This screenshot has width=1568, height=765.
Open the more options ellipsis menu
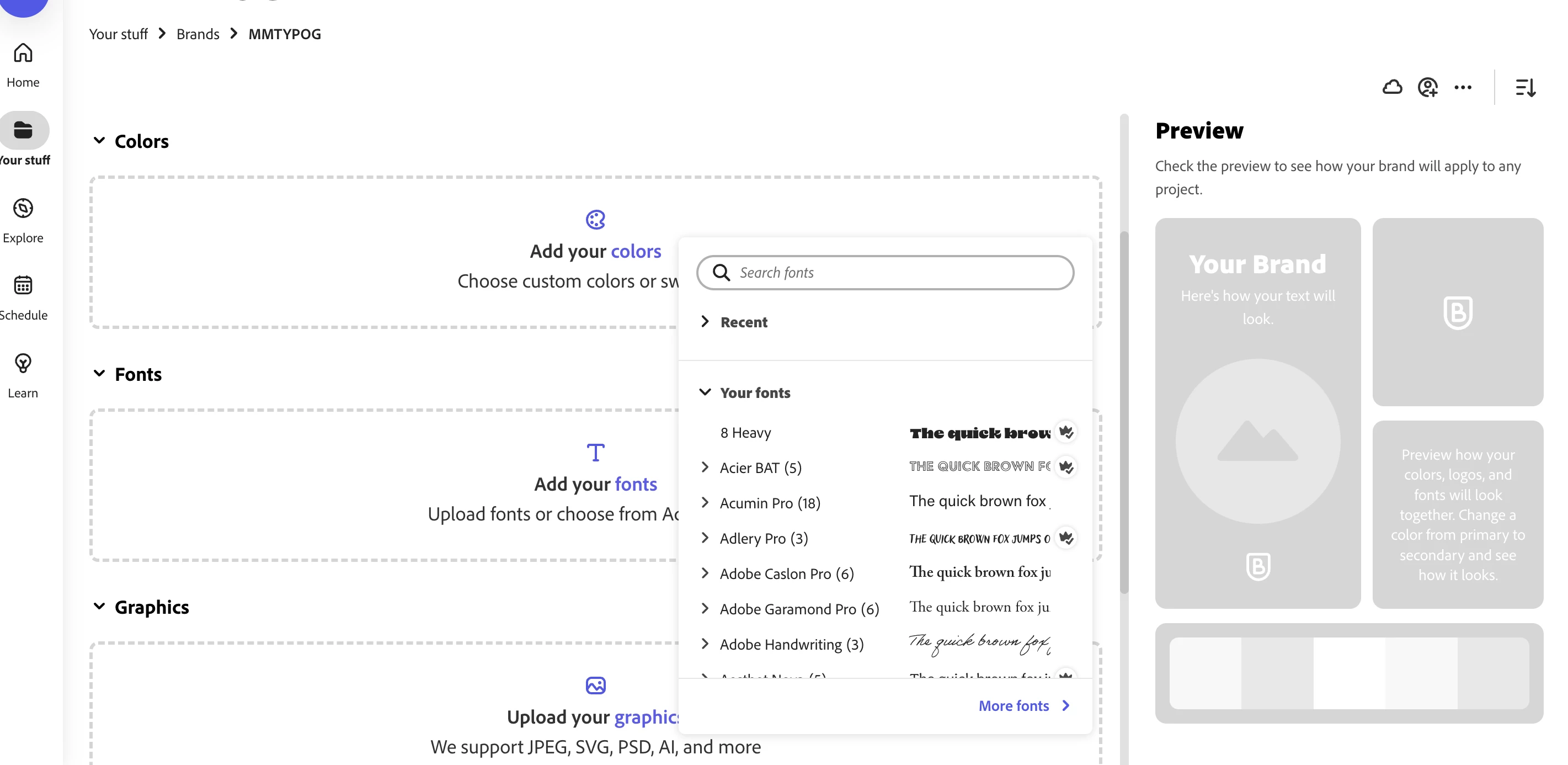point(1463,87)
